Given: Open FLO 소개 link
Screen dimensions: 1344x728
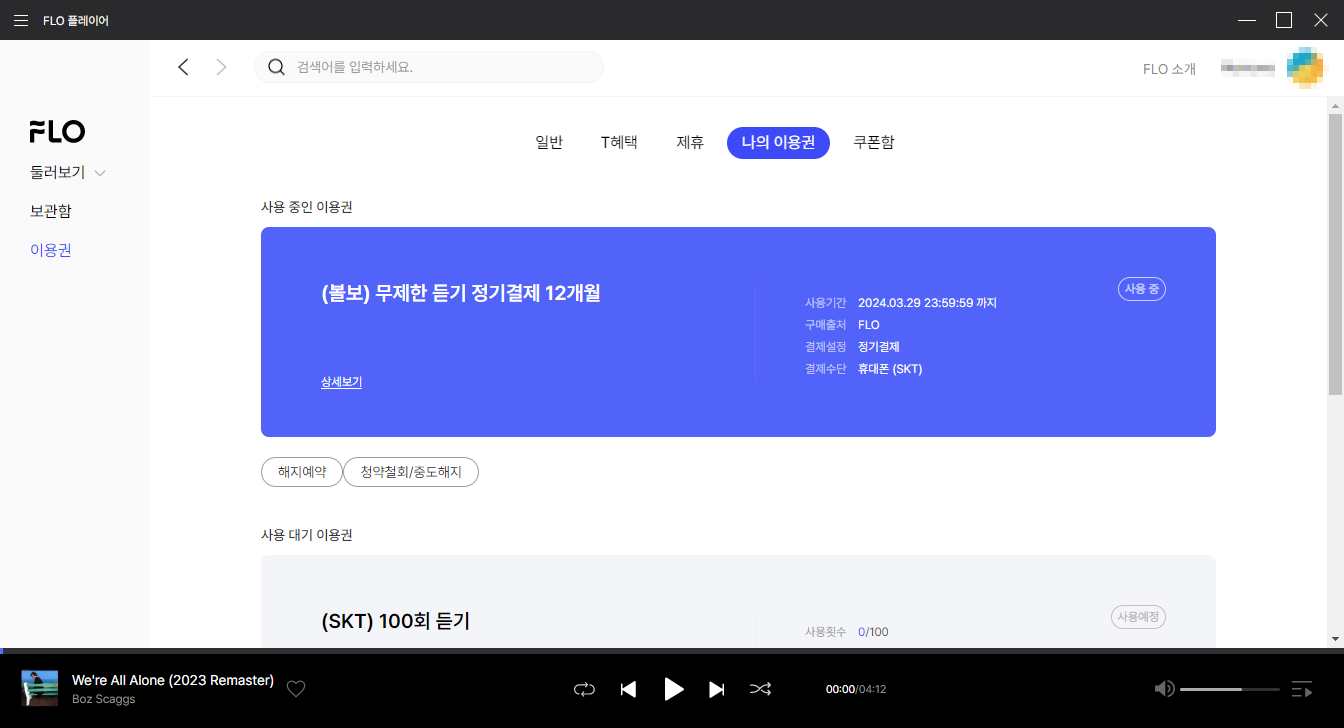Looking at the screenshot, I should (x=1169, y=69).
